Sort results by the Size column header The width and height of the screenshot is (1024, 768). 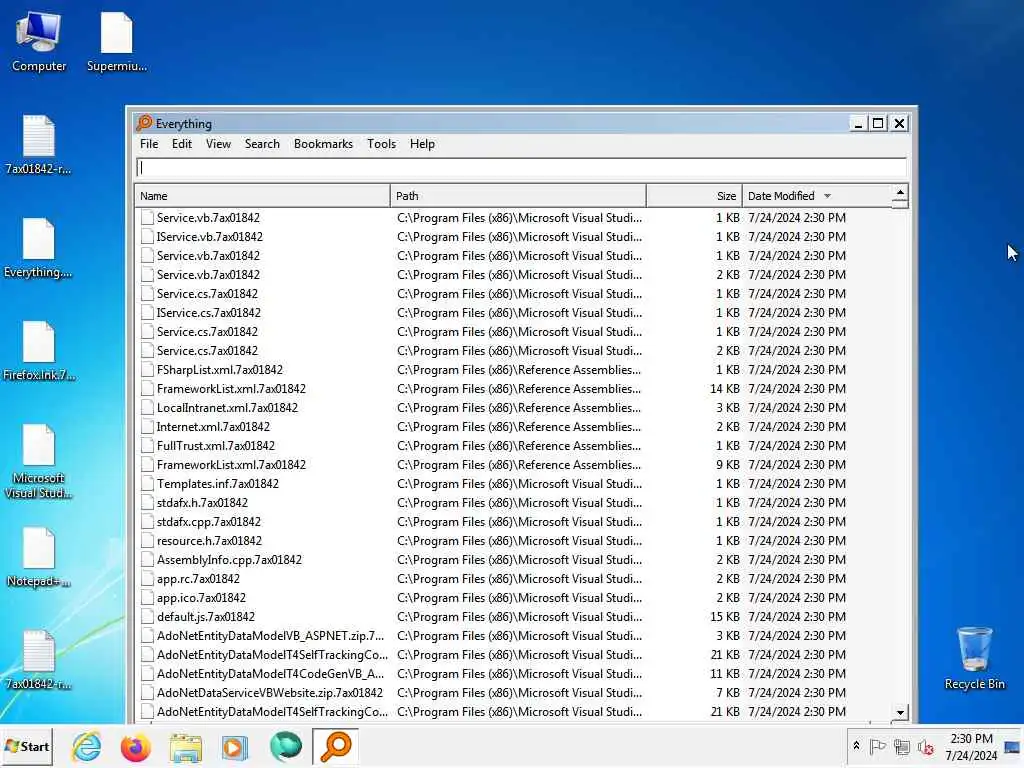[x=694, y=196]
